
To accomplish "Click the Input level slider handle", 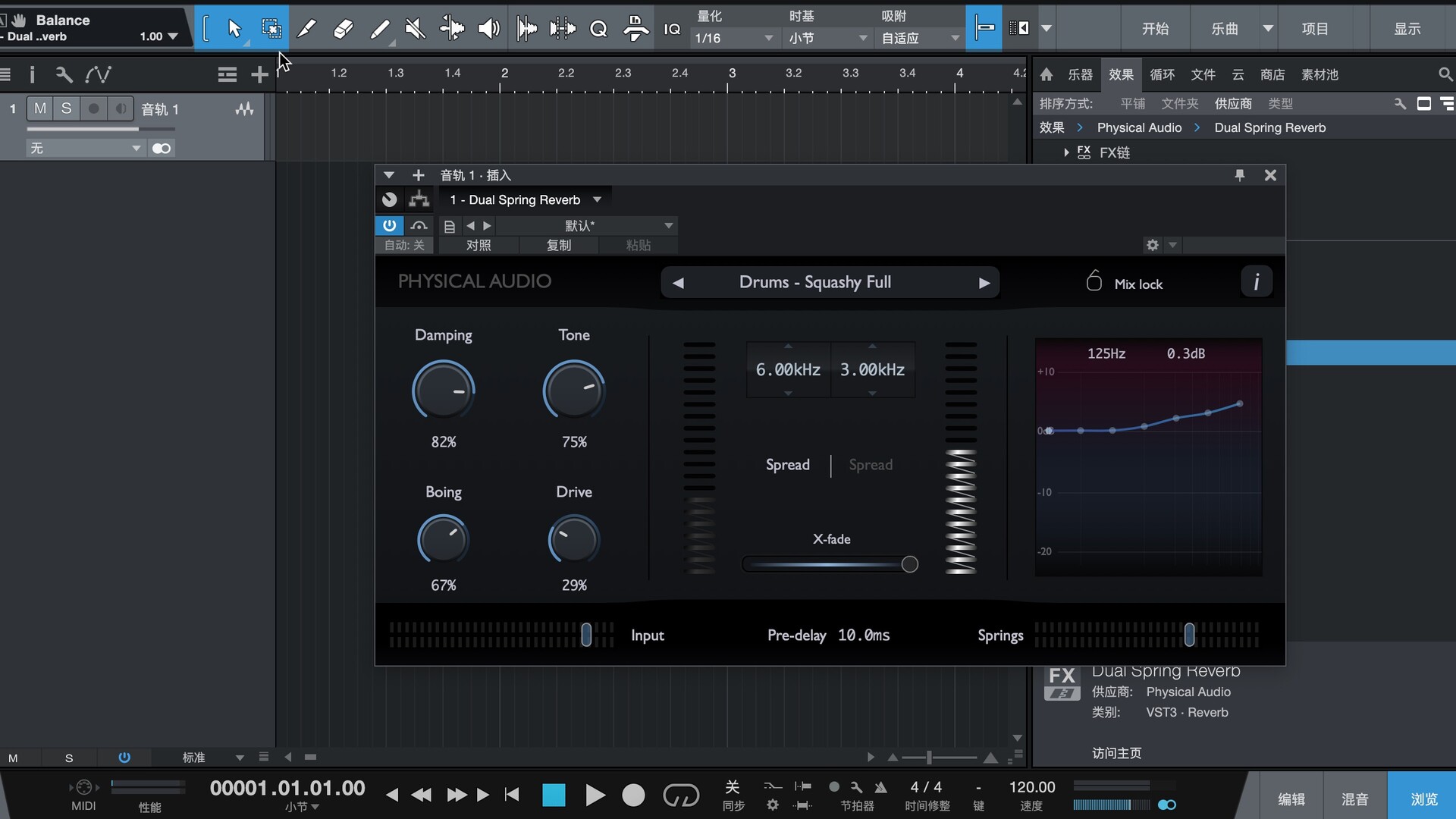I will click(586, 635).
